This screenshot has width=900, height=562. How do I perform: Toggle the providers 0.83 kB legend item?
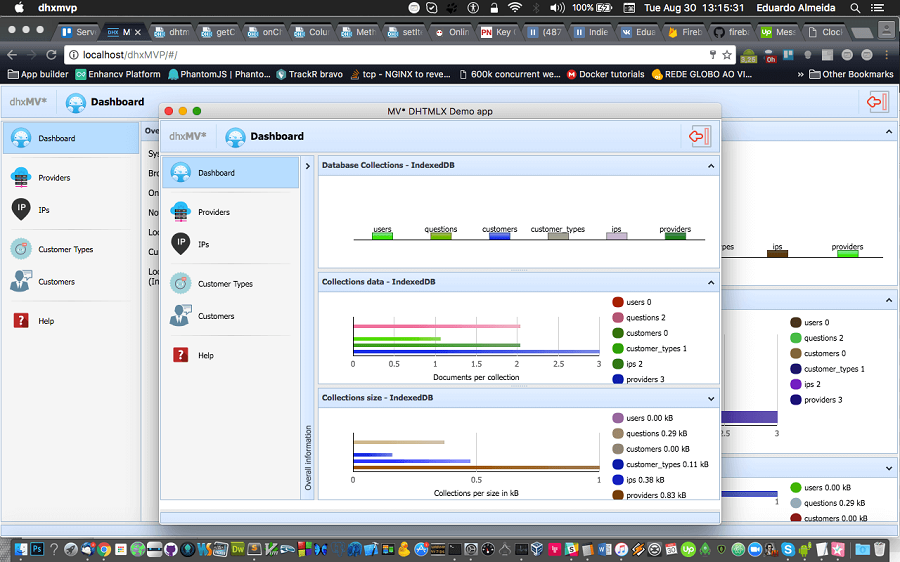tap(649, 495)
